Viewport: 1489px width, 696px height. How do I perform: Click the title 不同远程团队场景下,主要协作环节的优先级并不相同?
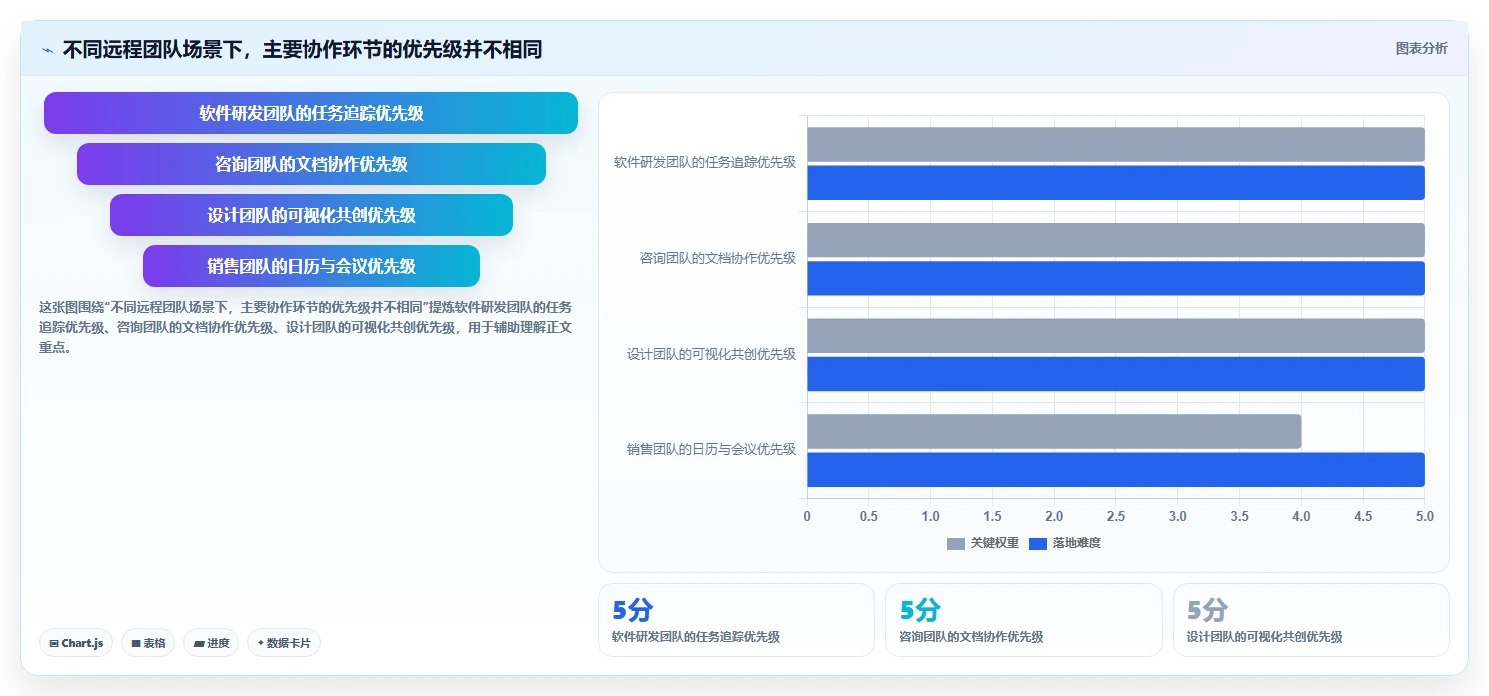302,49
